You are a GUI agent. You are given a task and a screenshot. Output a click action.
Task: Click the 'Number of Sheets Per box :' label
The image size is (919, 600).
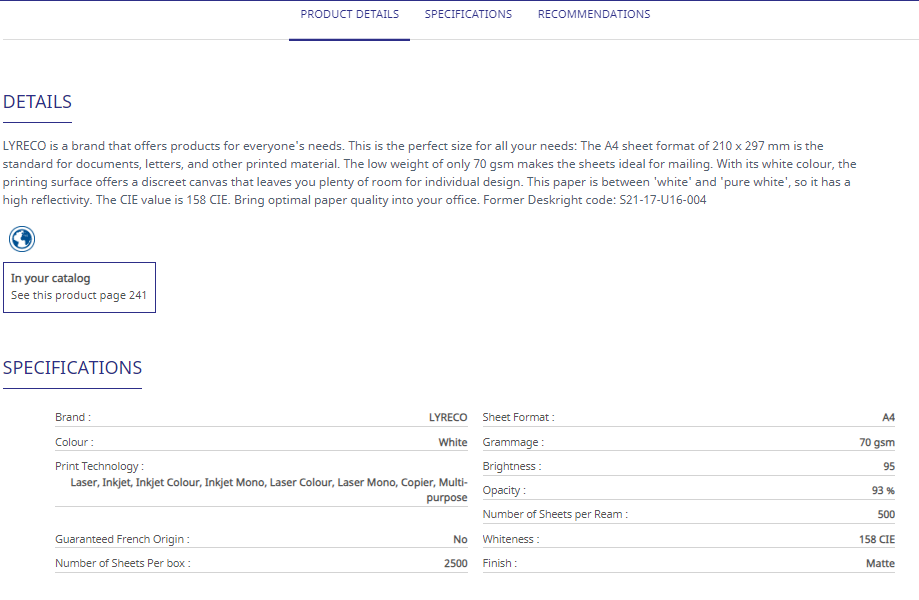[122, 564]
